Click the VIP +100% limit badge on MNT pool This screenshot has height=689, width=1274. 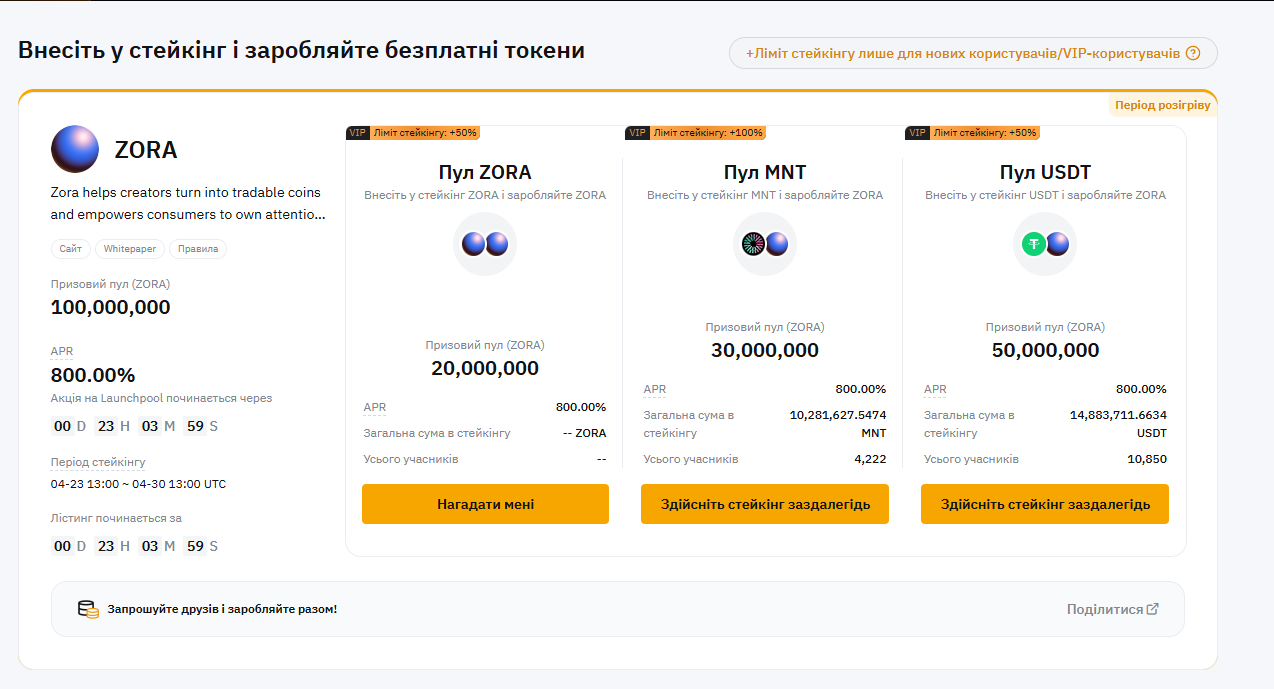point(696,133)
